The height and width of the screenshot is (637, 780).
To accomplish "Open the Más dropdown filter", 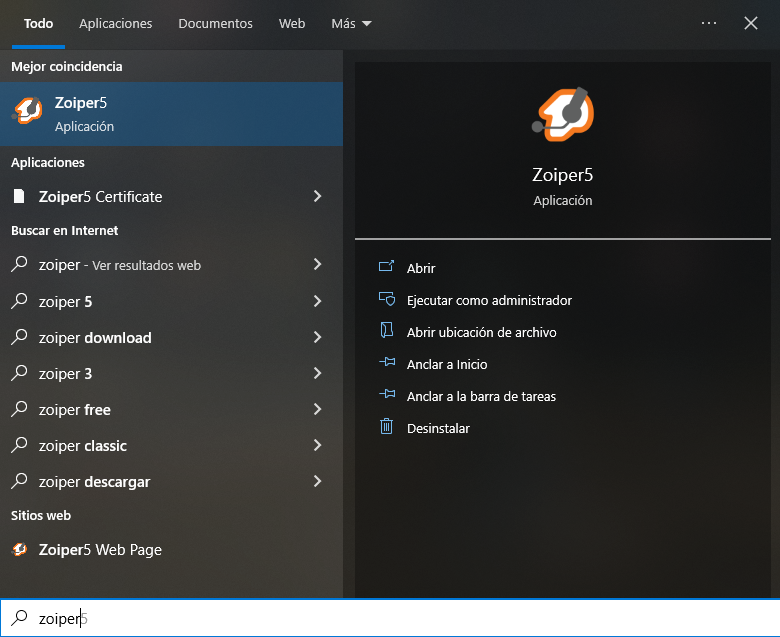I will [351, 23].
